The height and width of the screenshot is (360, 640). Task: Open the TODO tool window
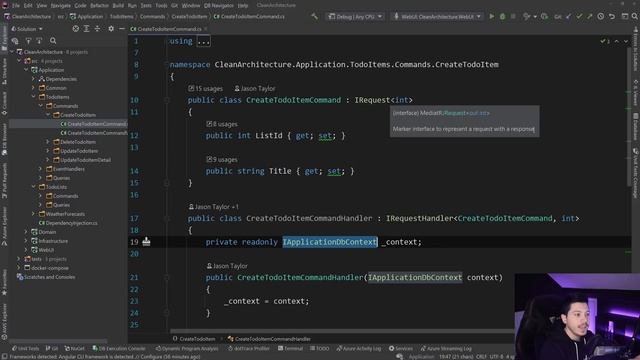(x=319, y=349)
